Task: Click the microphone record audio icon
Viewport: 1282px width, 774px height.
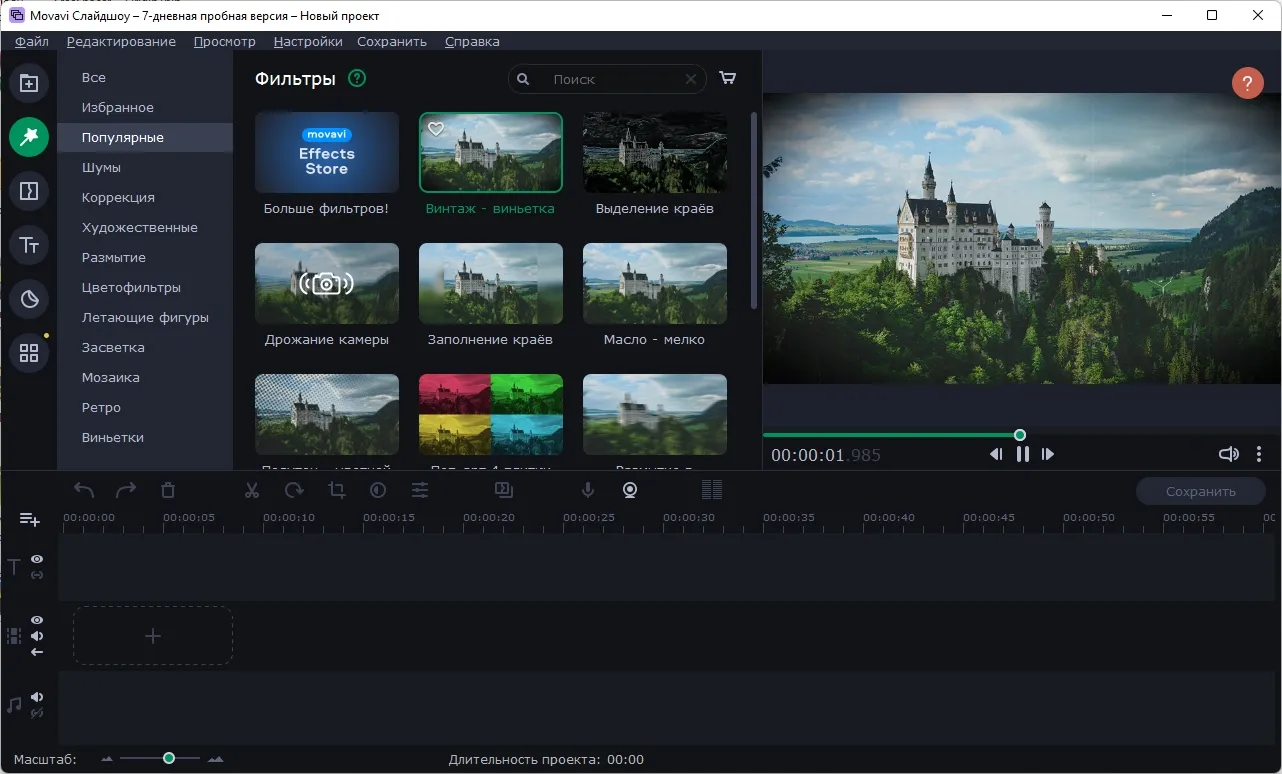Action: [588, 490]
